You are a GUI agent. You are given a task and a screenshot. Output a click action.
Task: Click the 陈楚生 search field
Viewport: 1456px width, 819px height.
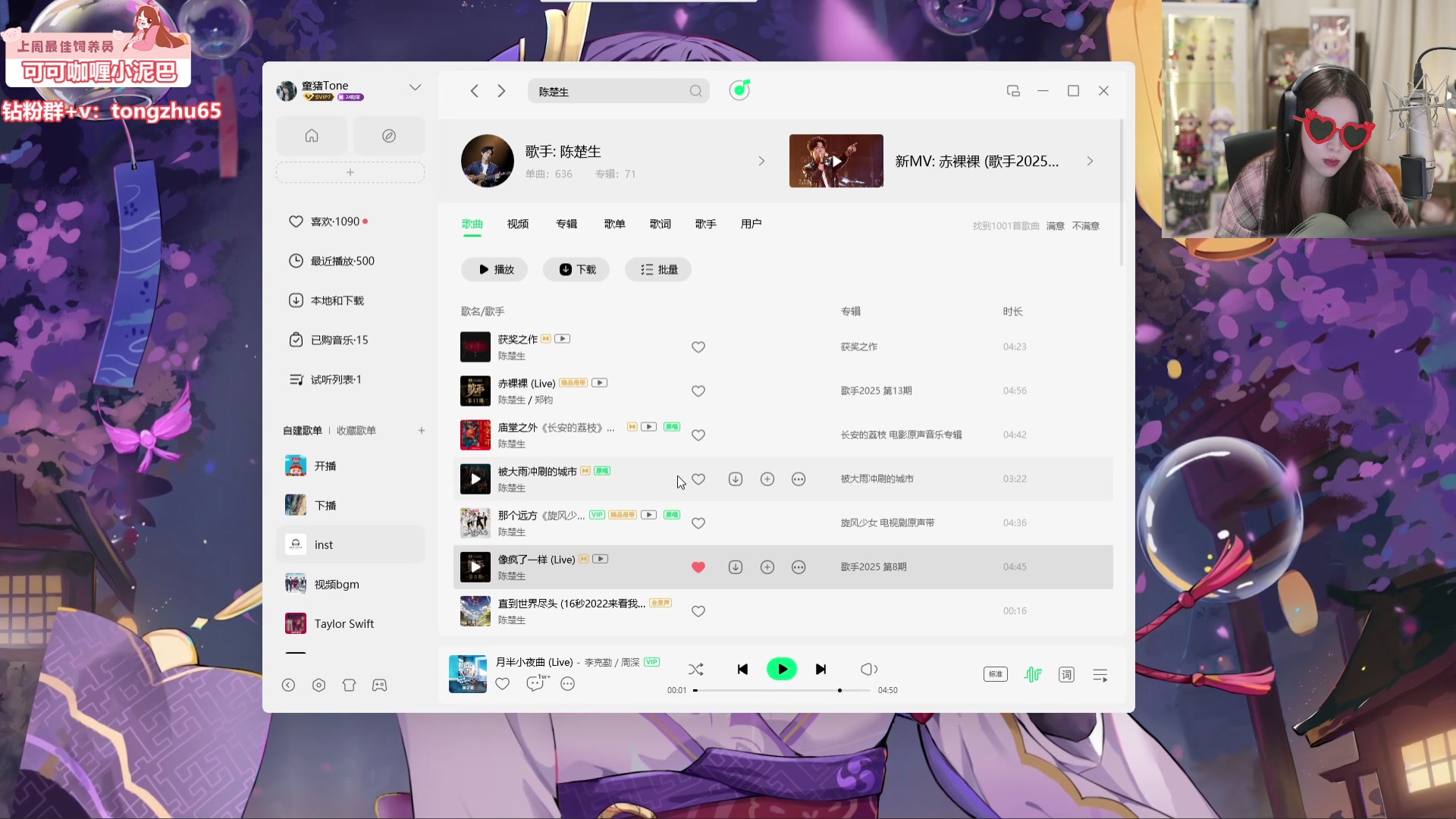(618, 91)
